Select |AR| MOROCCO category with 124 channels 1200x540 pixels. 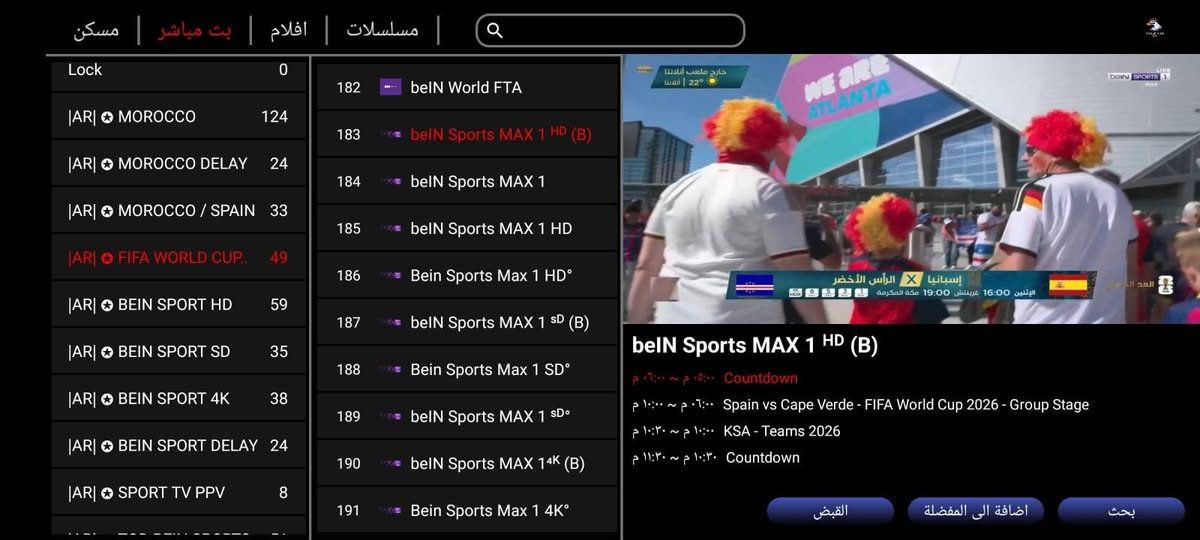178,116
